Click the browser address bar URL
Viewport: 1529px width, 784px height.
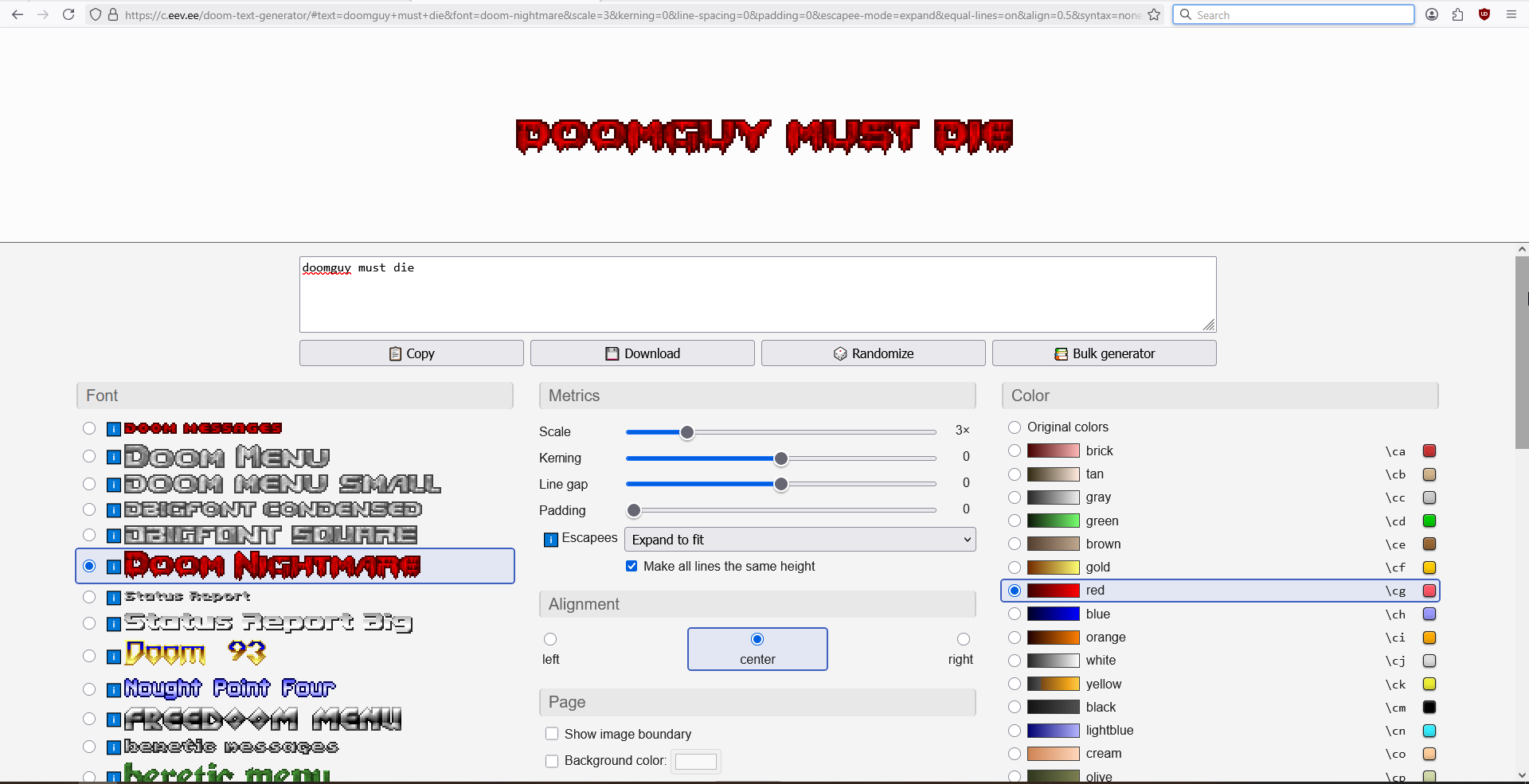pyautogui.click(x=633, y=15)
